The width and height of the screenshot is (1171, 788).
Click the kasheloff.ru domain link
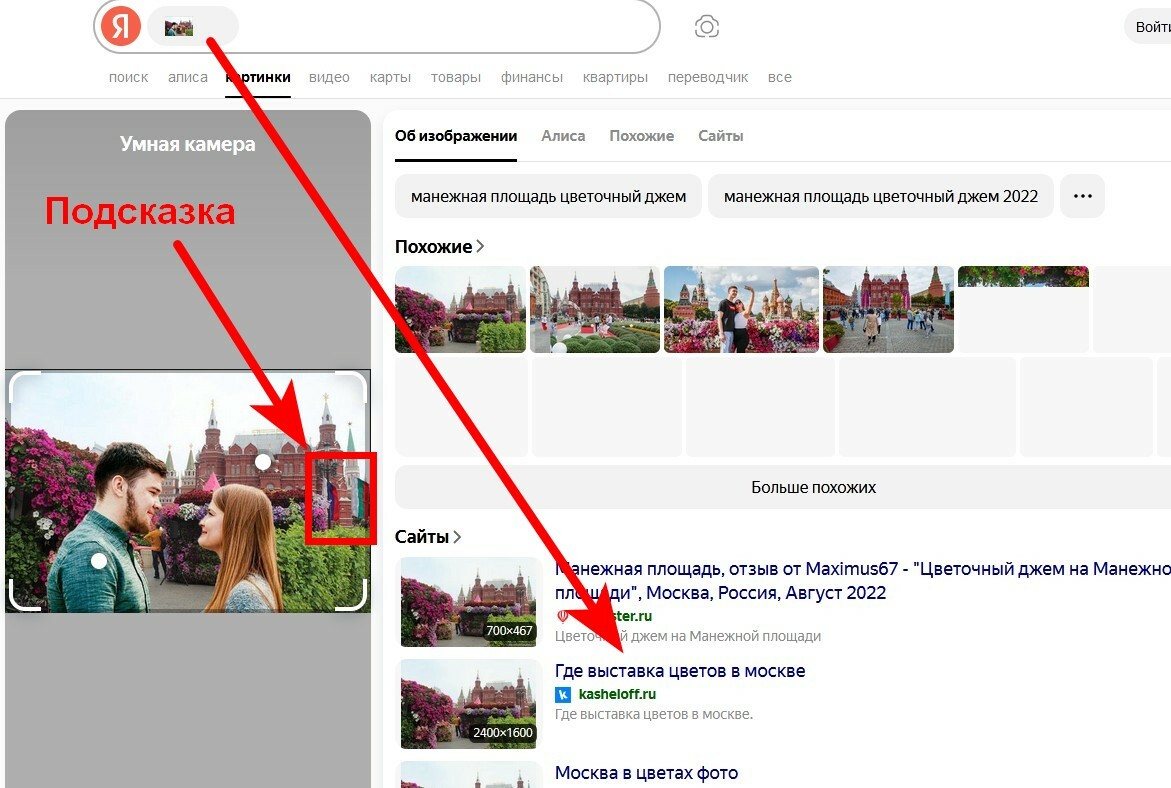(617, 694)
